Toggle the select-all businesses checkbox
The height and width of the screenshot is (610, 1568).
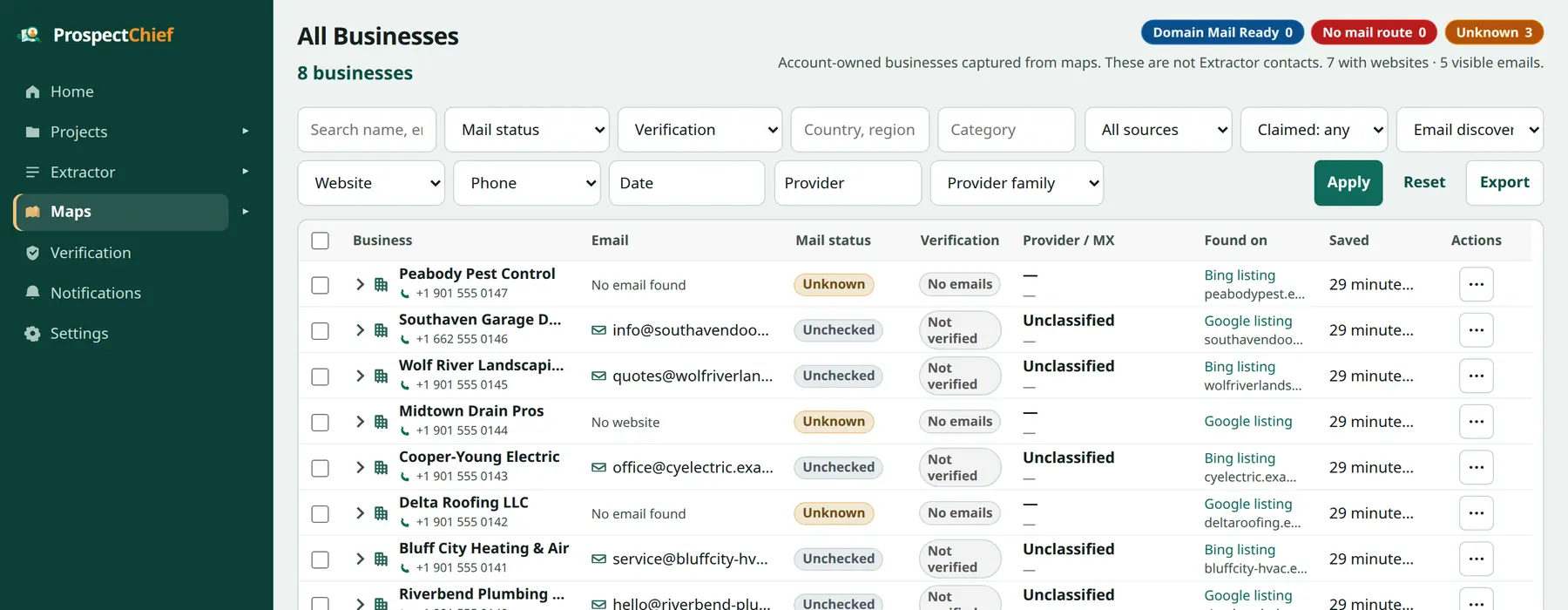click(x=321, y=241)
